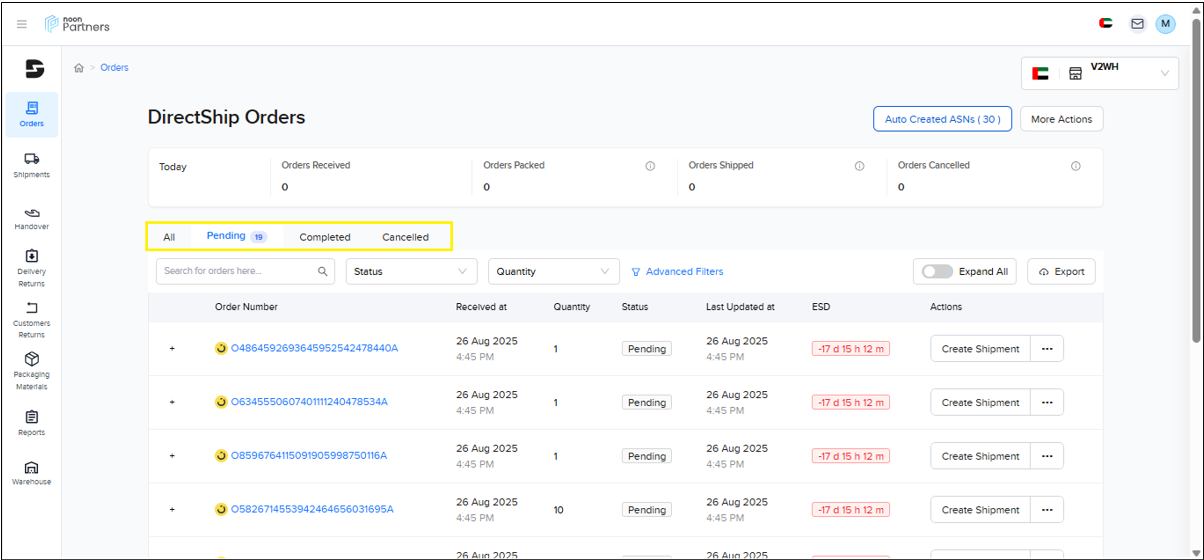Create Shipment for order O582671455394246

(980, 510)
